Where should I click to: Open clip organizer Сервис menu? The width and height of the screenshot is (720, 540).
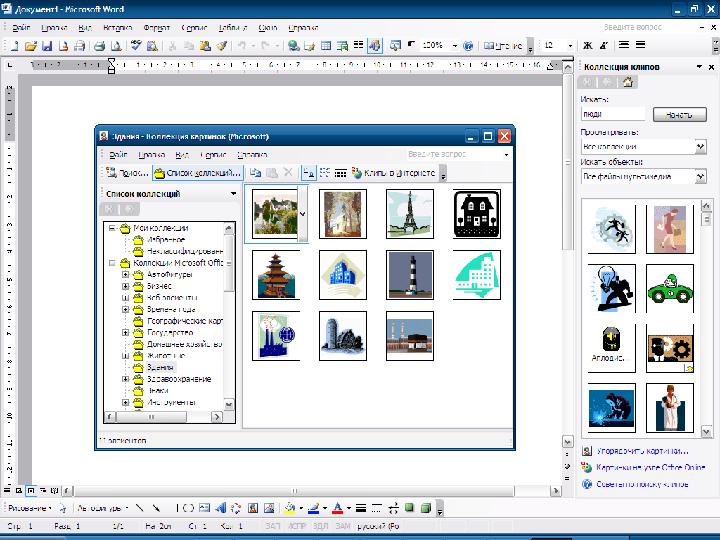coord(213,155)
